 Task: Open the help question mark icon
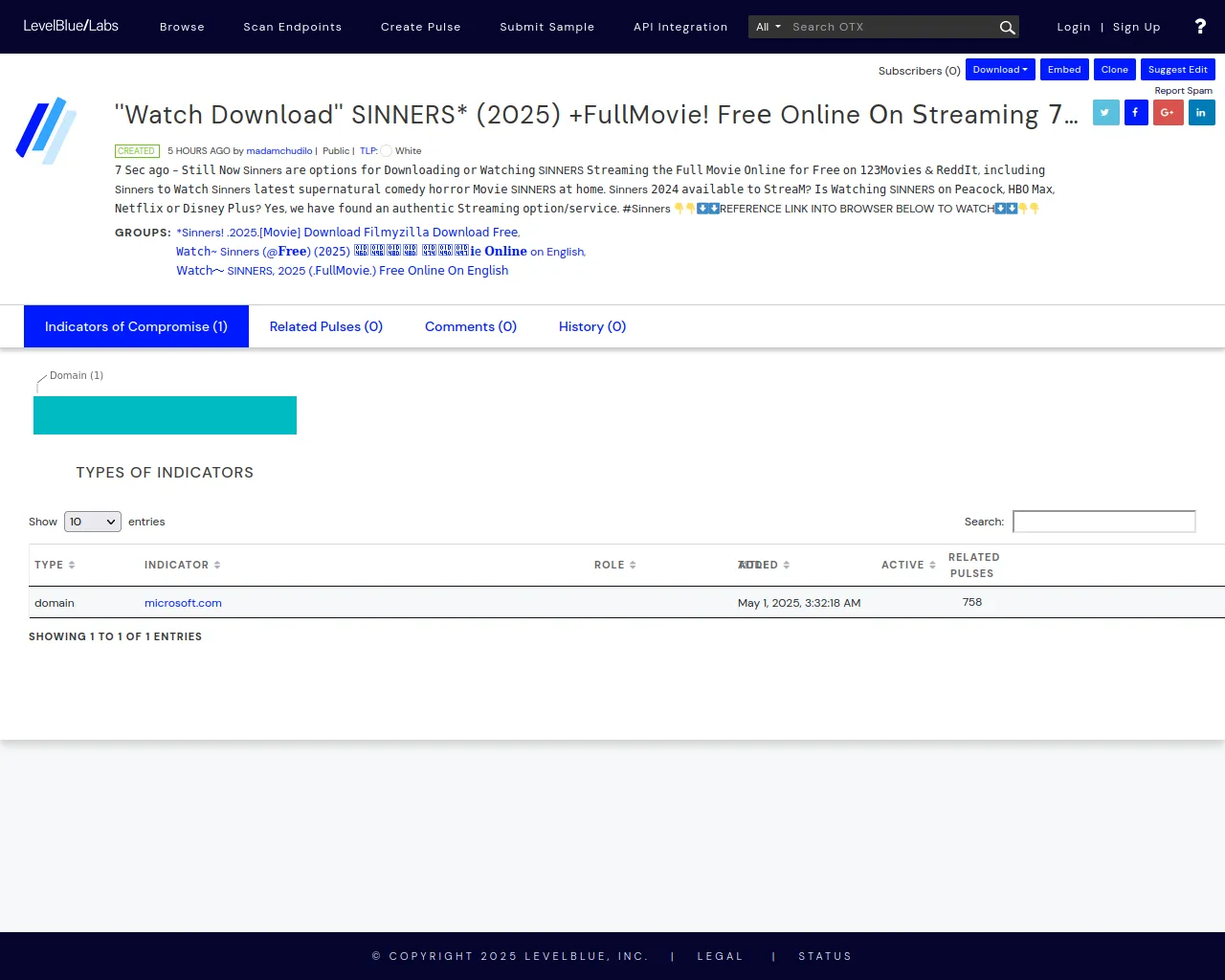tap(1200, 27)
